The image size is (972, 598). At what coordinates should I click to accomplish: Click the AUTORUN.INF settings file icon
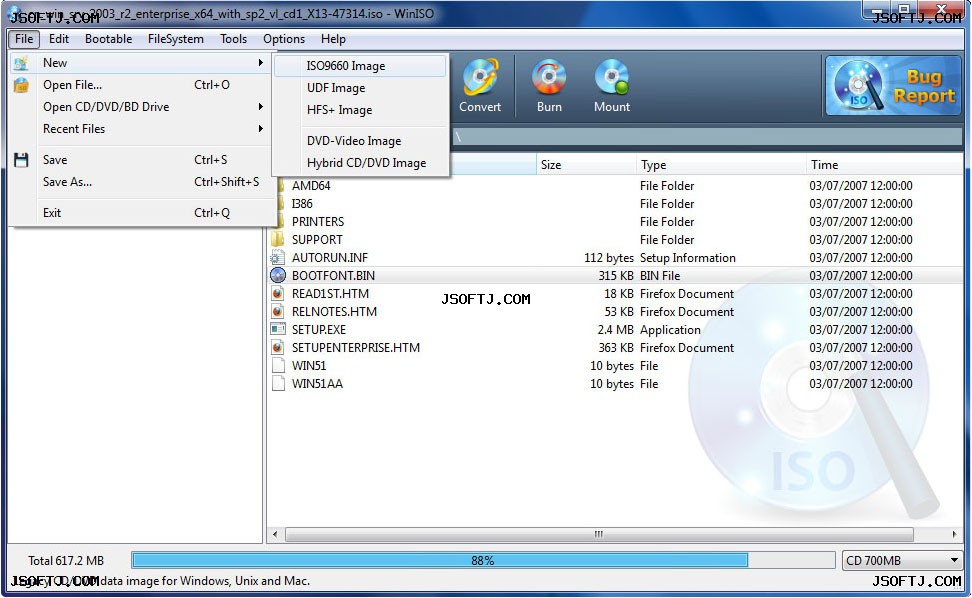tap(278, 258)
